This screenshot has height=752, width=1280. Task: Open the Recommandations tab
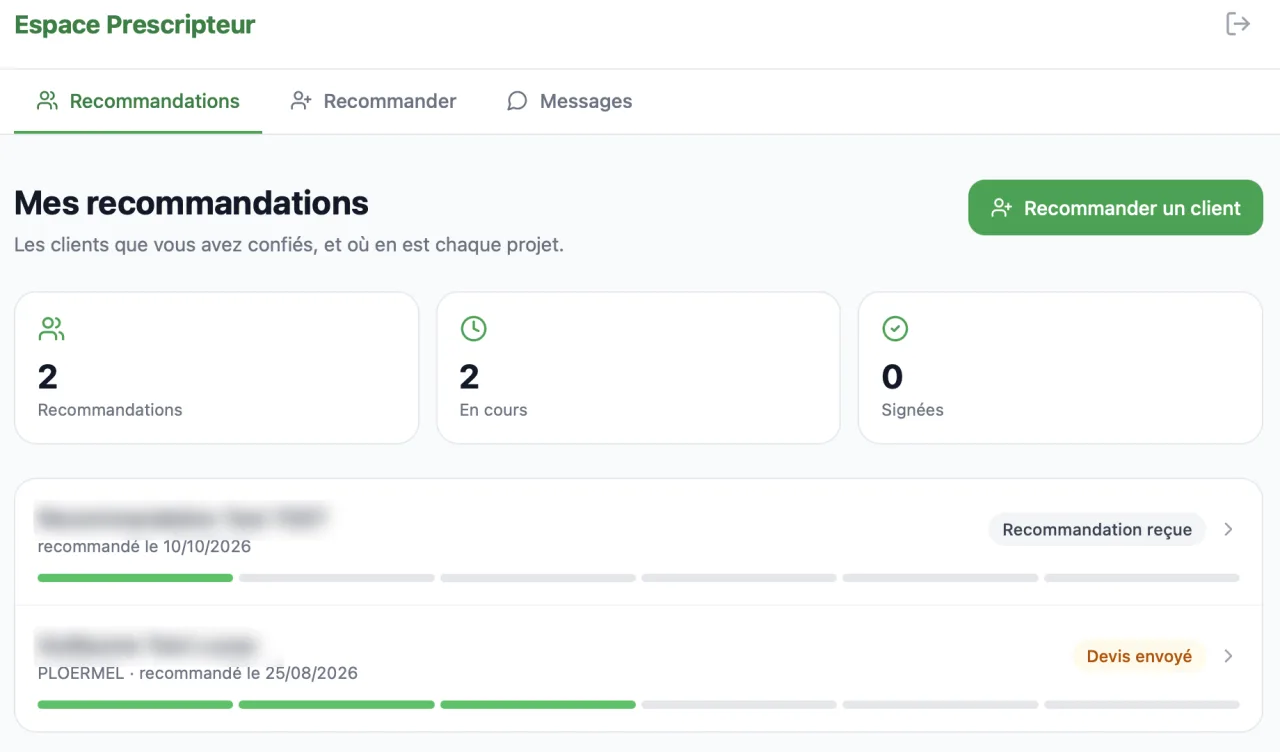pyautogui.click(x=138, y=101)
